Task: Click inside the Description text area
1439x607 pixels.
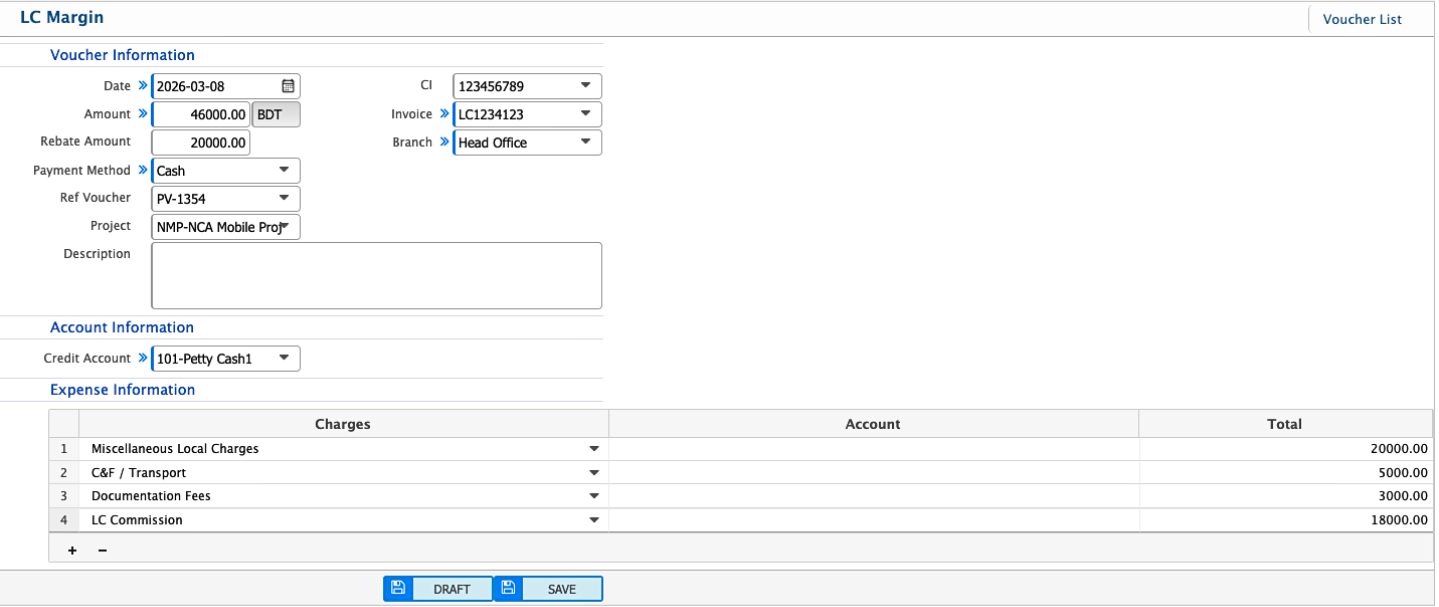Action: click(376, 275)
